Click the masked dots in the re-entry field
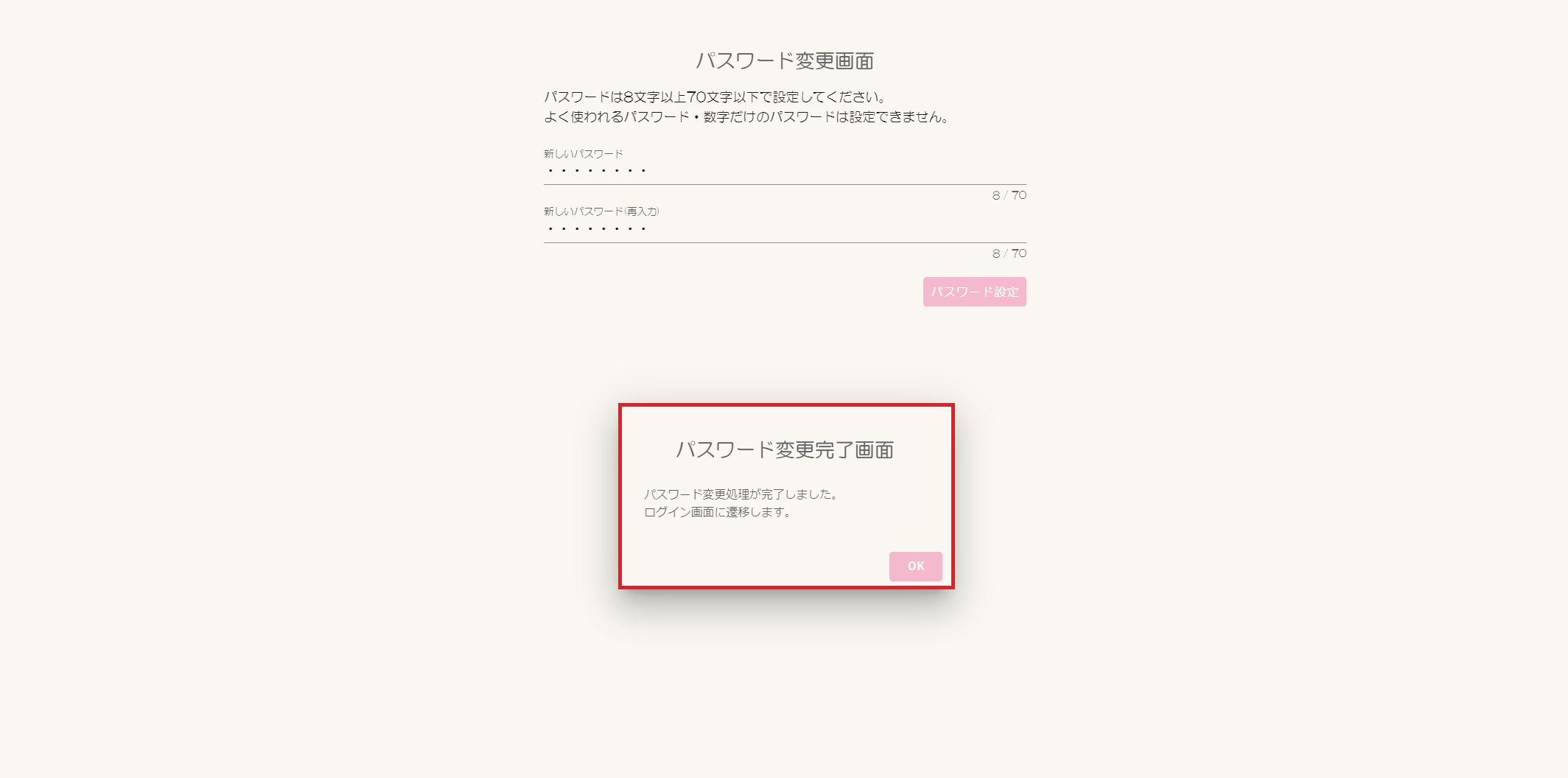 pyautogui.click(x=597, y=229)
